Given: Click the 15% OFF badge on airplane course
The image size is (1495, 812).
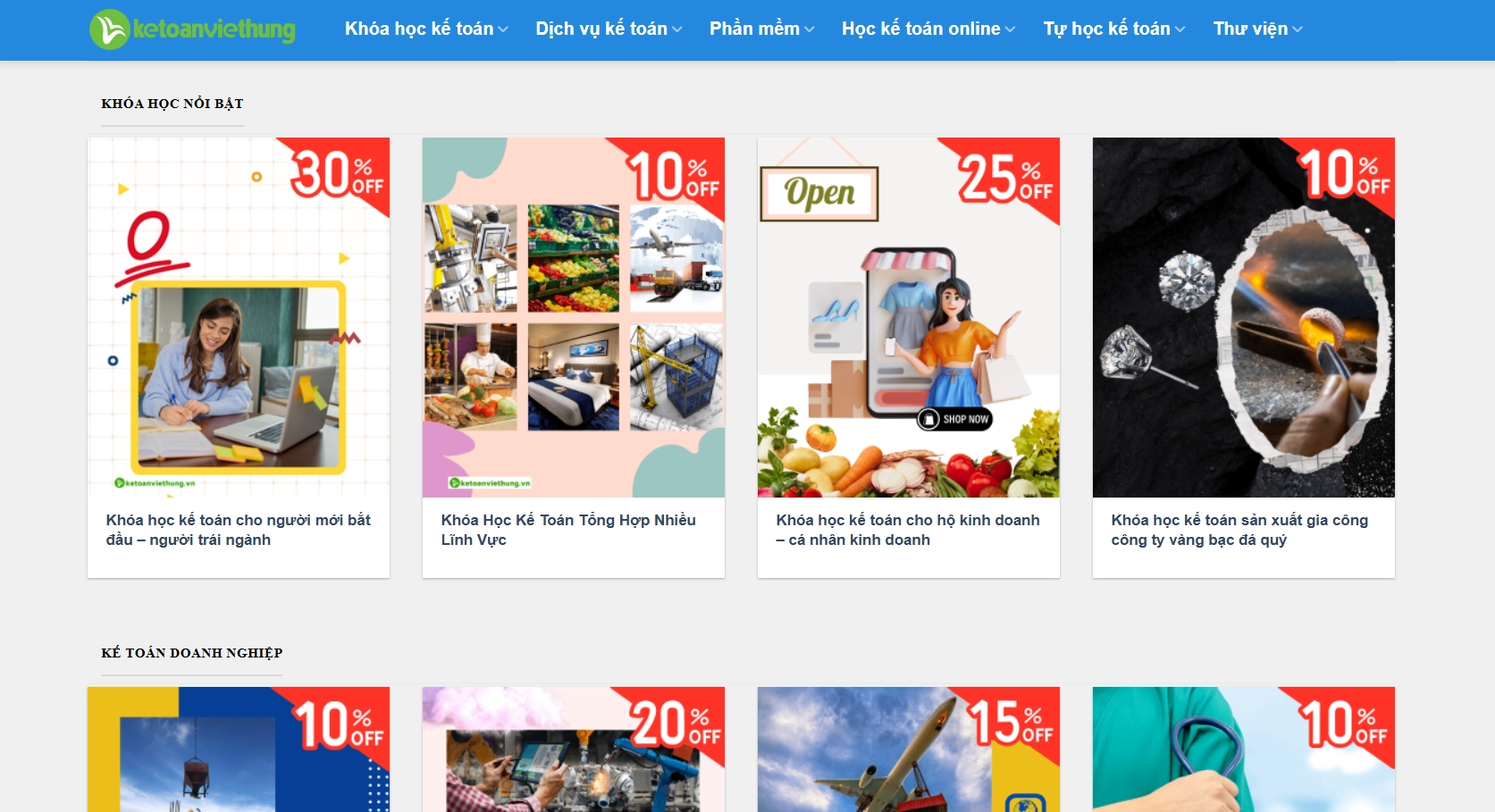Looking at the screenshot, I should point(1010,723).
